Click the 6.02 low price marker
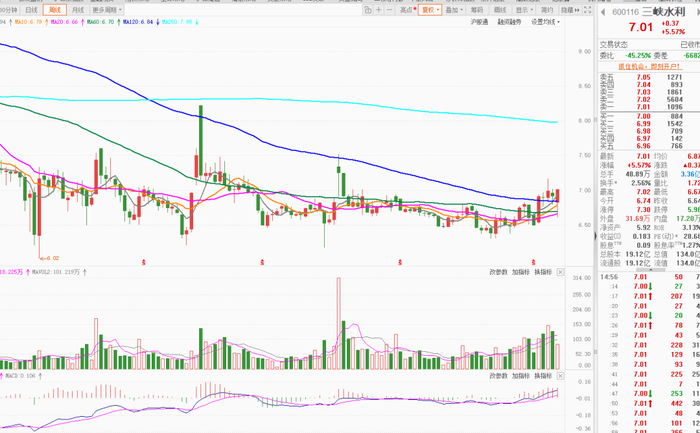Screen dimensions: 700x433 50,258
